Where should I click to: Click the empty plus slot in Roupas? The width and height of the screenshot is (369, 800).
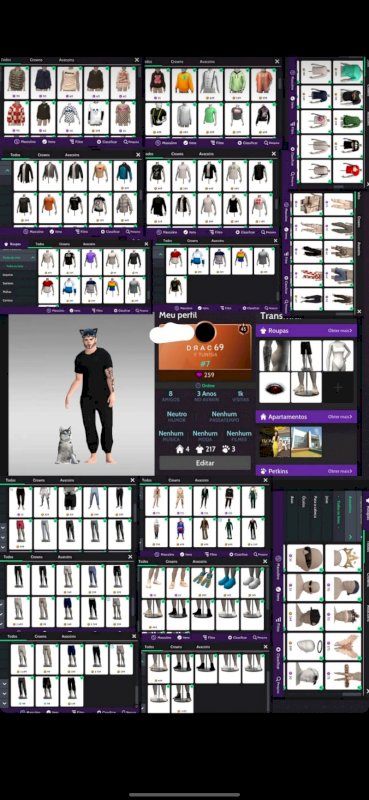coord(338,387)
